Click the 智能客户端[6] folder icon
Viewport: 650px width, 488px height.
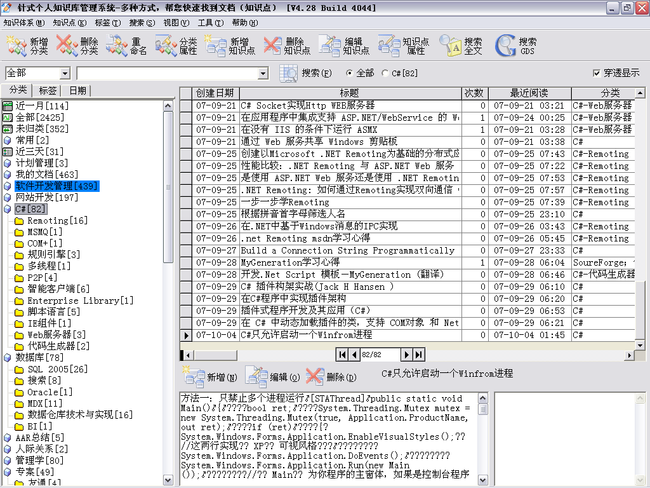coord(19,289)
